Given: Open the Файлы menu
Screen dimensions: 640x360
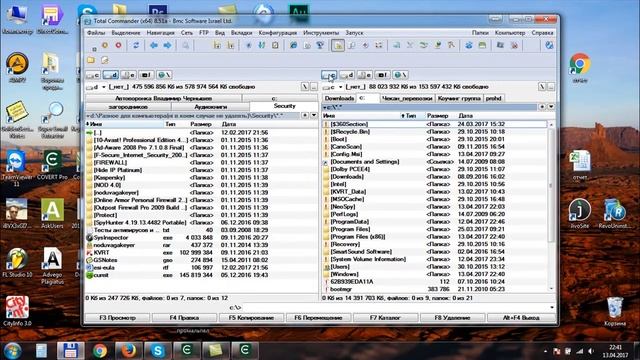Looking at the screenshot, I should click(x=96, y=33).
